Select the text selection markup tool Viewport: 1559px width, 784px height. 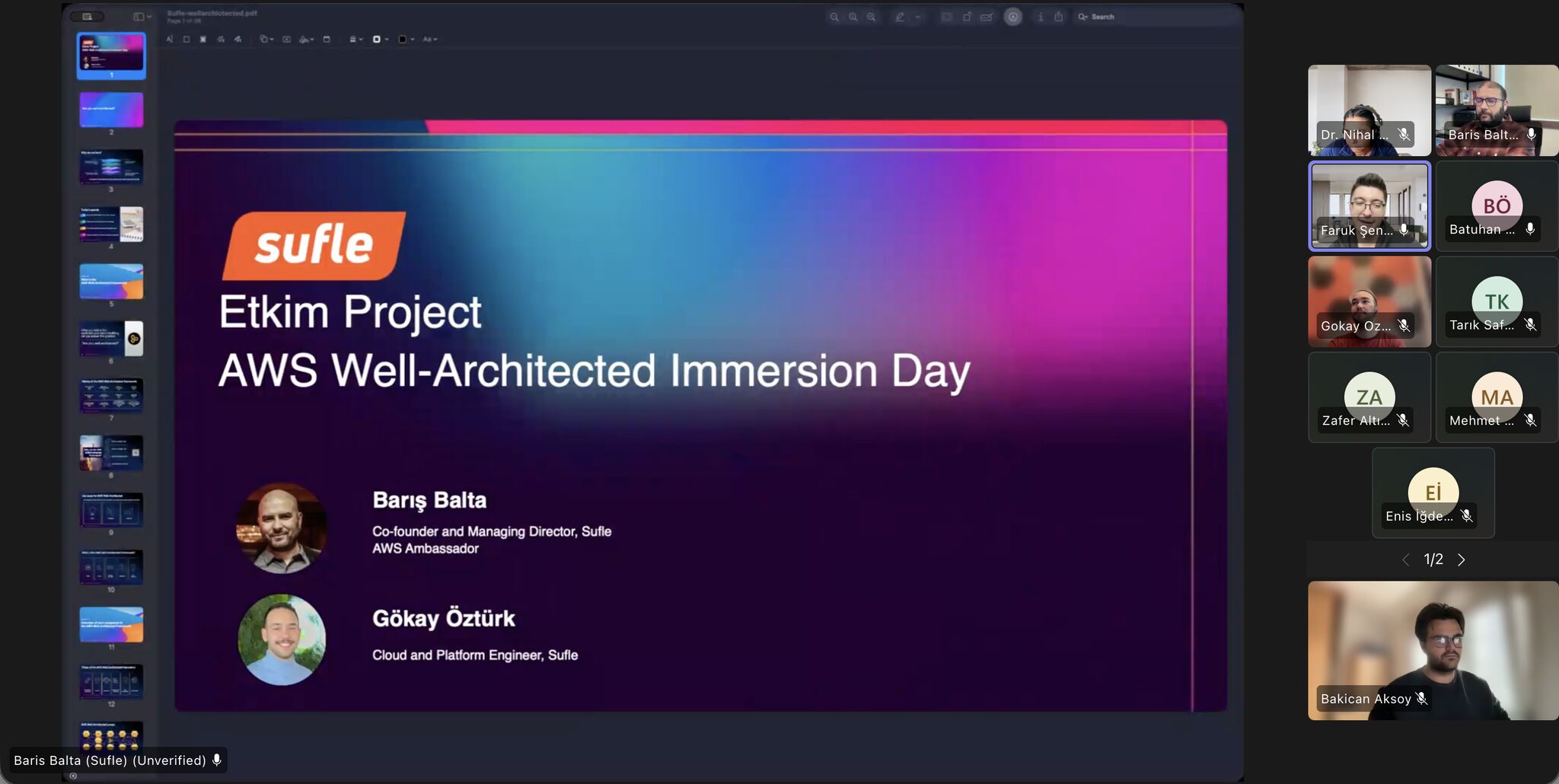click(170, 39)
